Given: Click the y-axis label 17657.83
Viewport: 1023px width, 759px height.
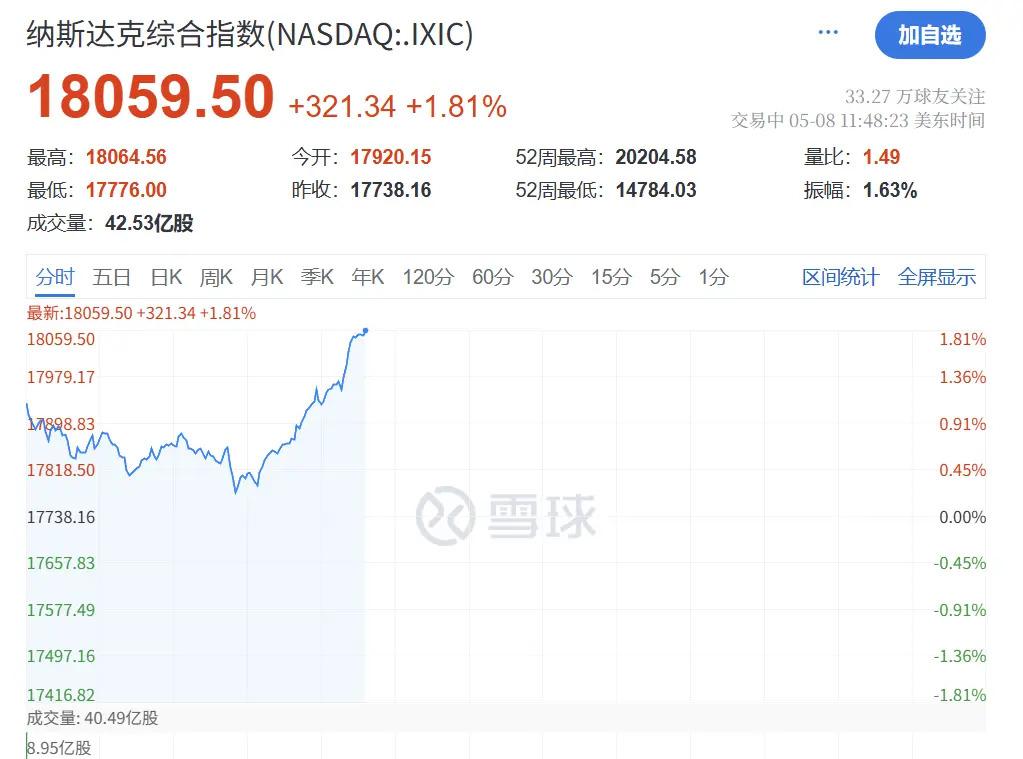Looking at the screenshot, I should coord(61,563).
